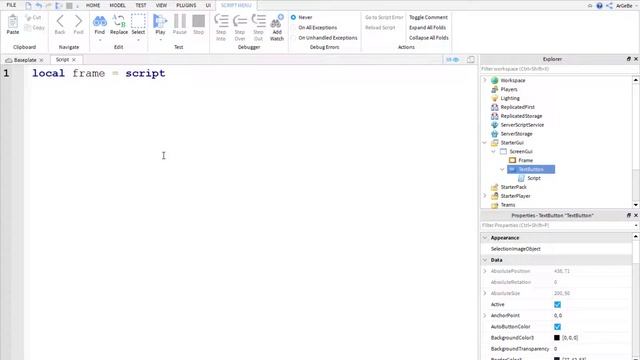
Task: Collapse the Appearance properties section
Action: click(485, 238)
